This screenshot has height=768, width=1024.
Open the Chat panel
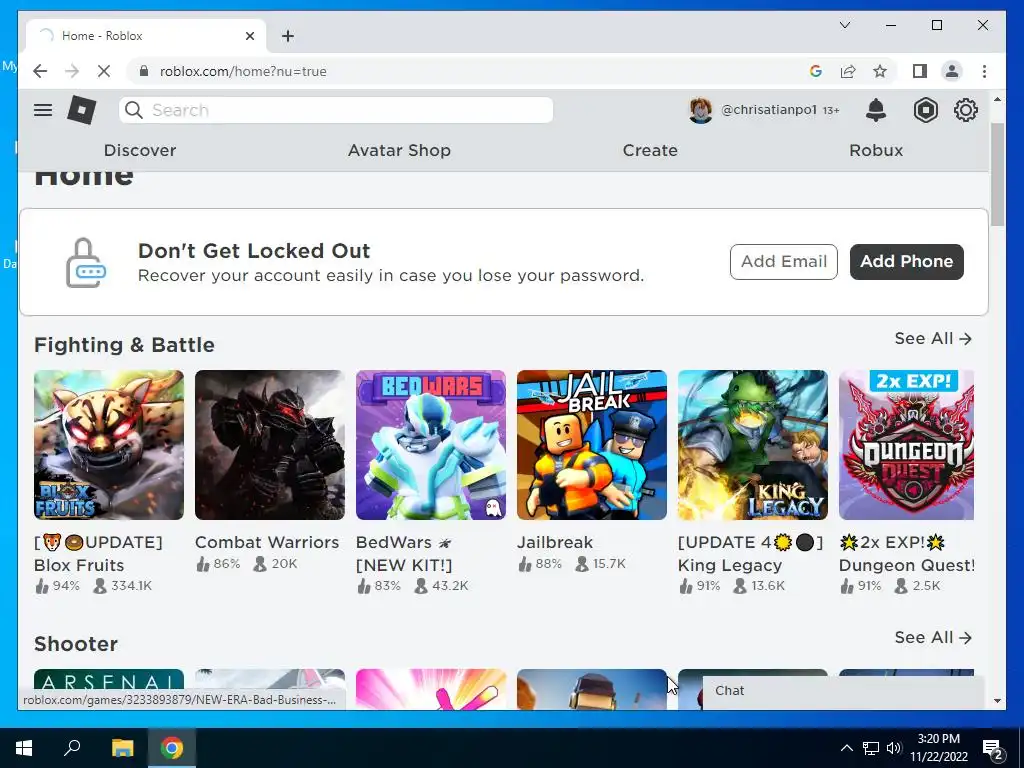click(843, 691)
